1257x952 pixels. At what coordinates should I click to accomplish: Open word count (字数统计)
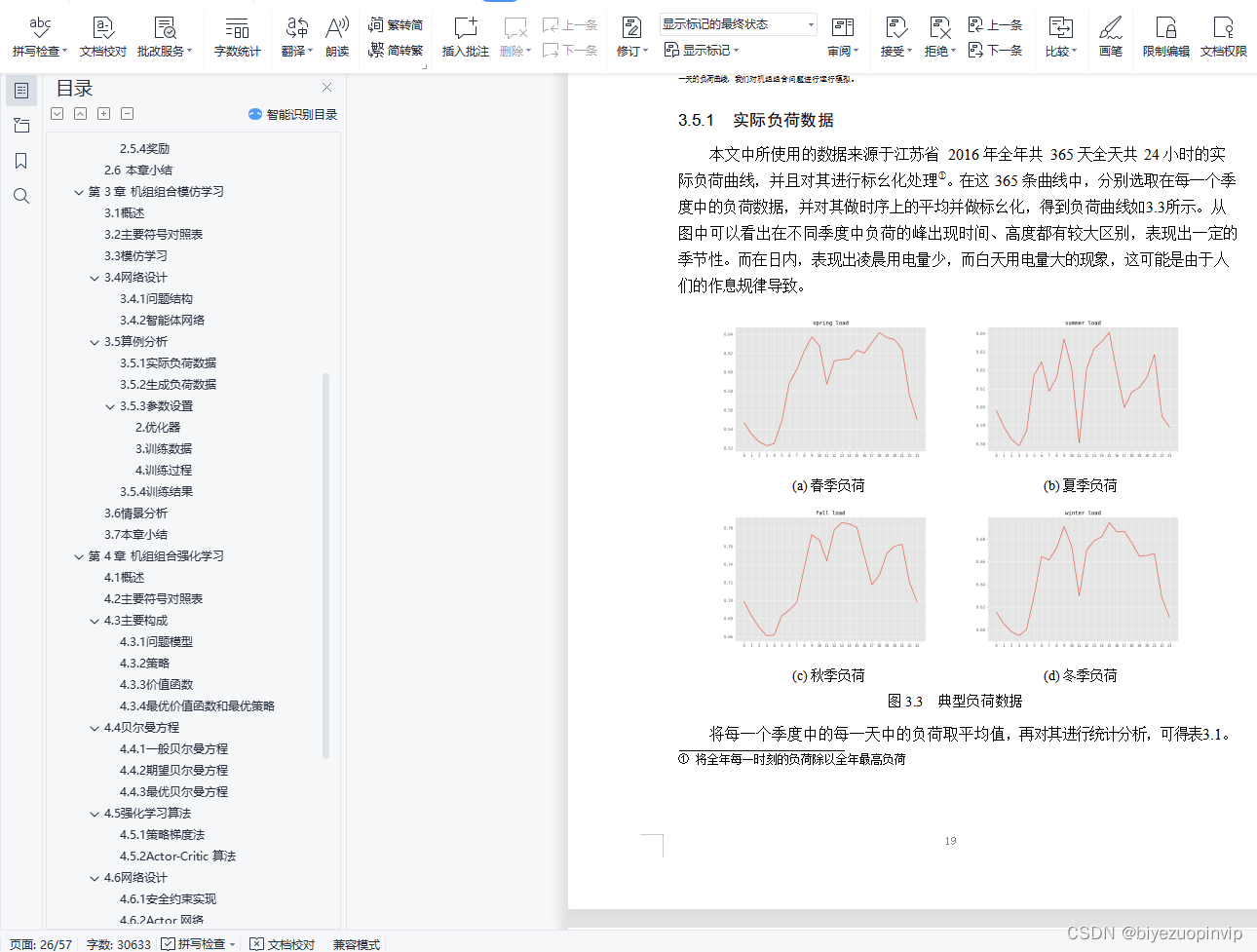[x=237, y=37]
